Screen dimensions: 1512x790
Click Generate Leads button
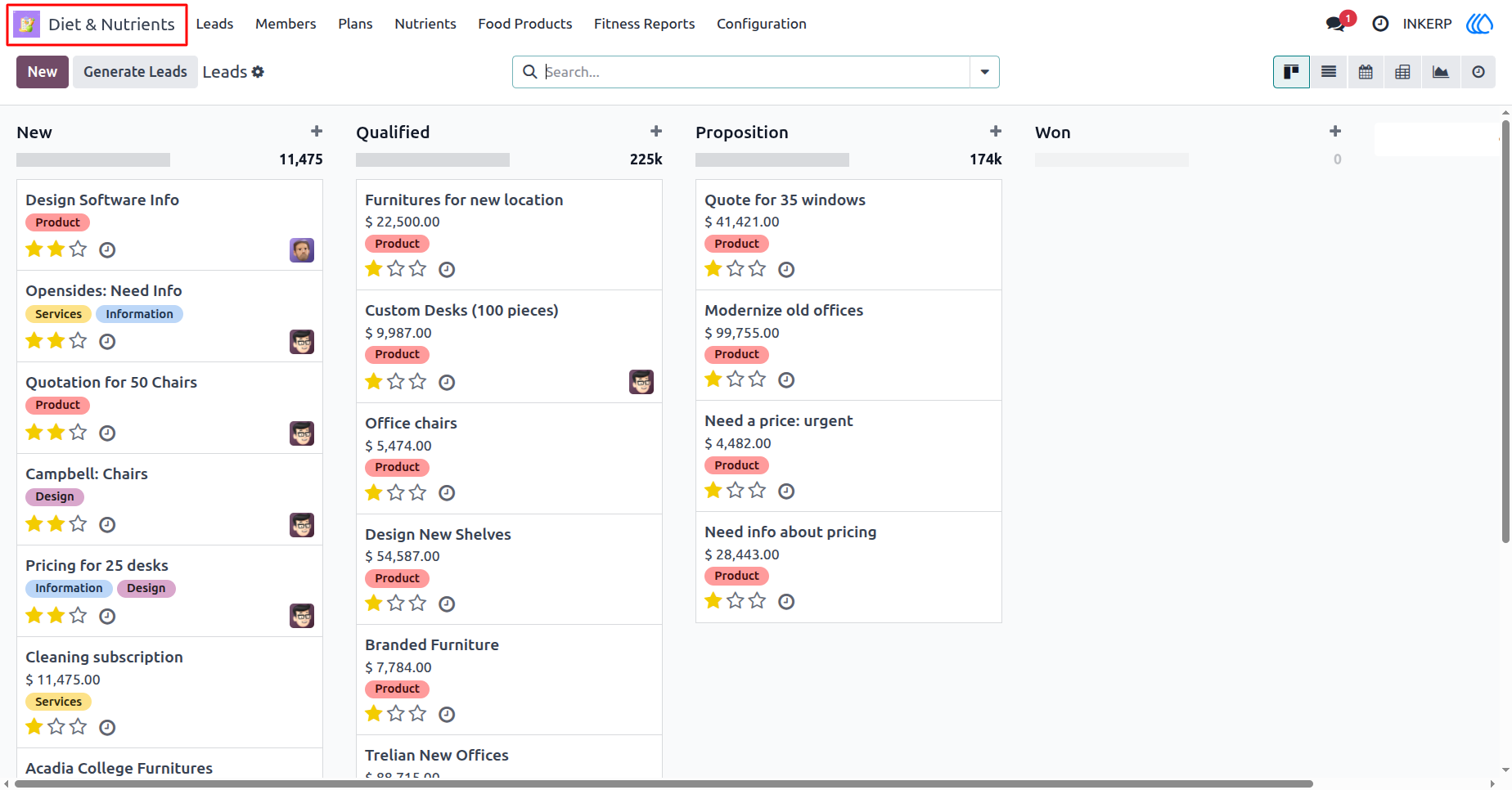[135, 72]
